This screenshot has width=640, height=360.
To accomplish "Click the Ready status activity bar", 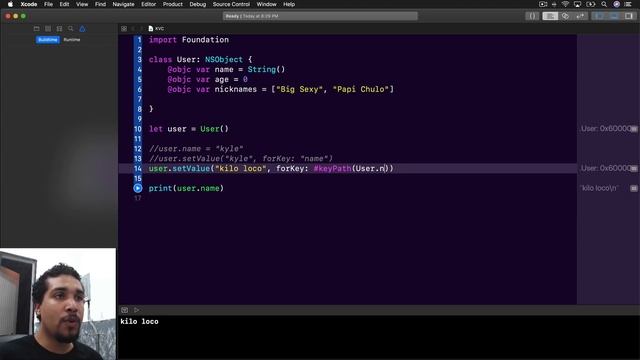I will point(320,16).
